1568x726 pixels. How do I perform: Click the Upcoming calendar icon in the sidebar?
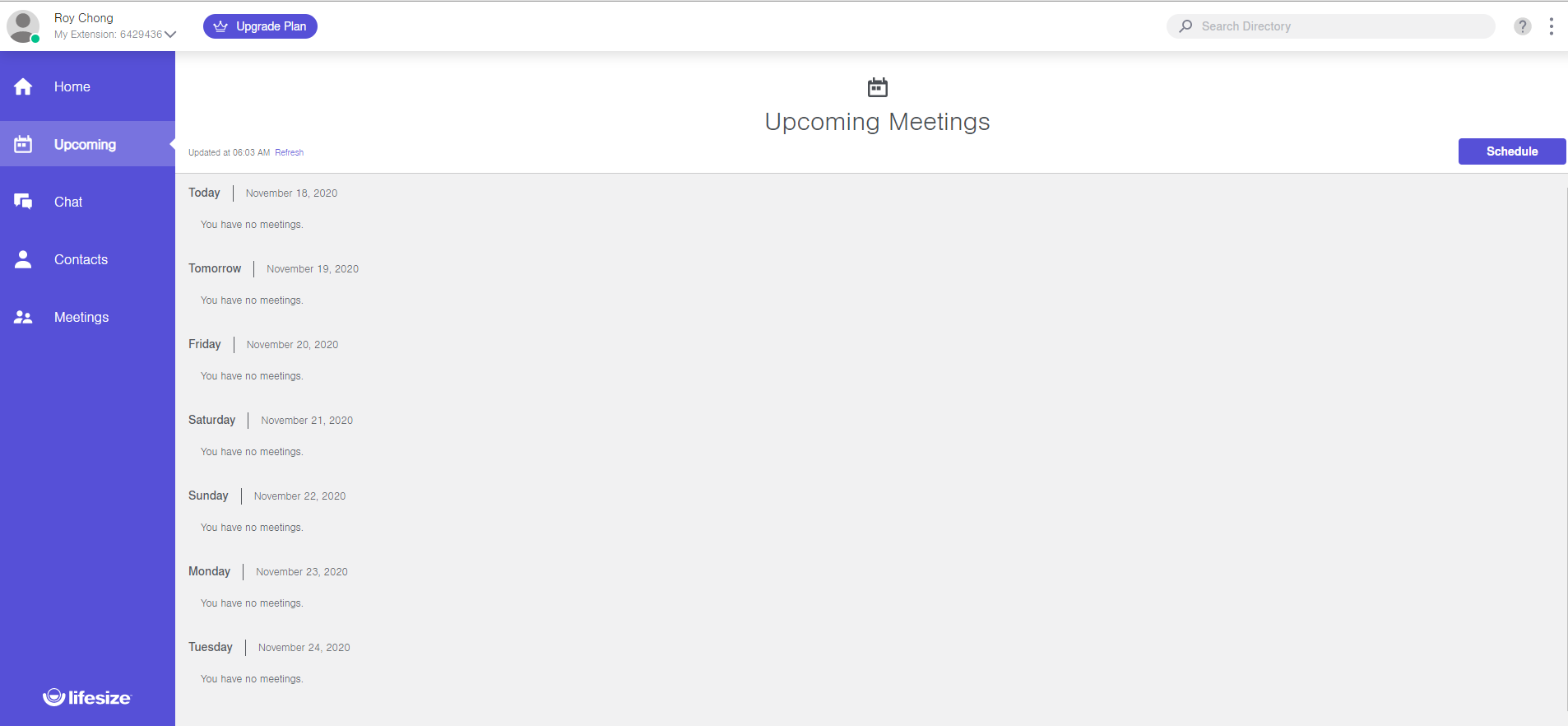coord(23,144)
